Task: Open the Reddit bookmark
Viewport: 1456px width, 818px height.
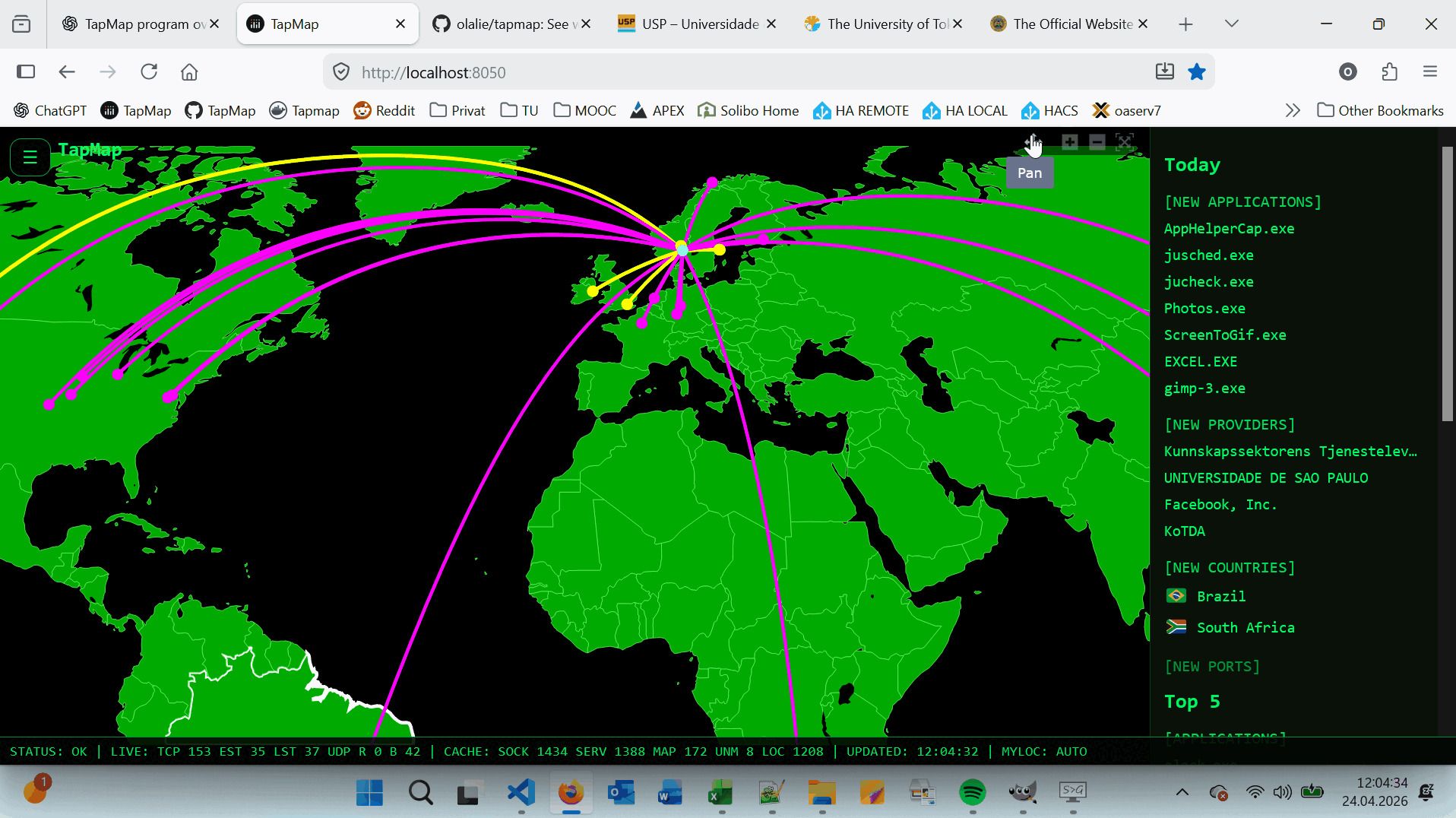Action: pyautogui.click(x=385, y=110)
